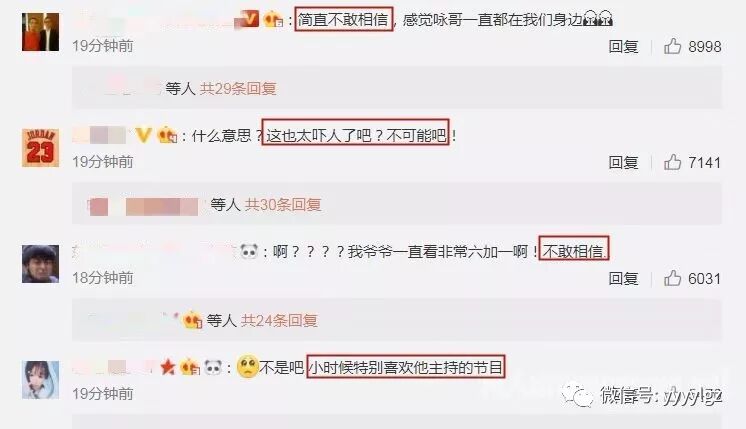Click the crown membership icon in first comment
746x429 pixels.
click(x=273, y=19)
